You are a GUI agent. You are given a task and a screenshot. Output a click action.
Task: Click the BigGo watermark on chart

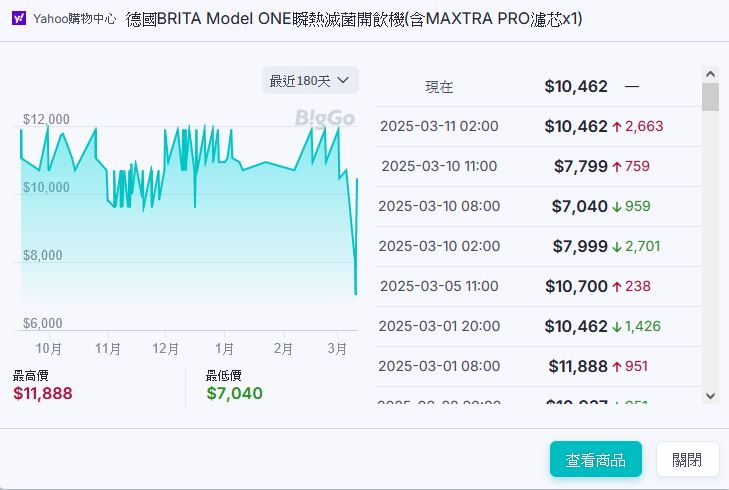click(325, 118)
